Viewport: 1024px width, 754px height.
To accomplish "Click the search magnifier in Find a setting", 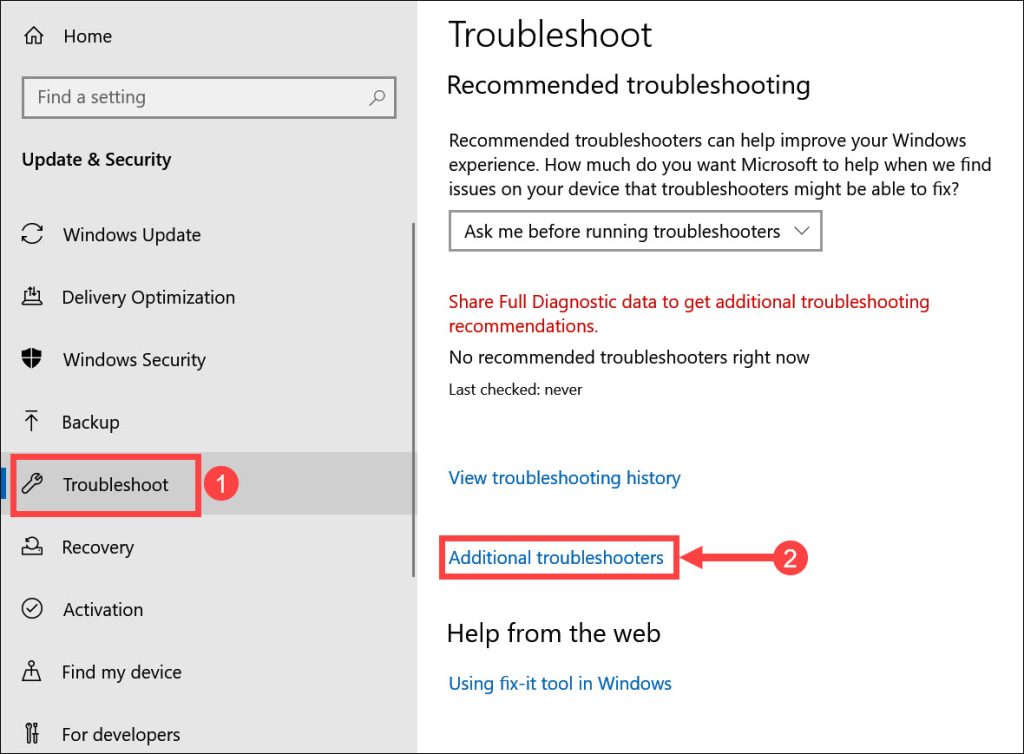I will pyautogui.click(x=377, y=97).
